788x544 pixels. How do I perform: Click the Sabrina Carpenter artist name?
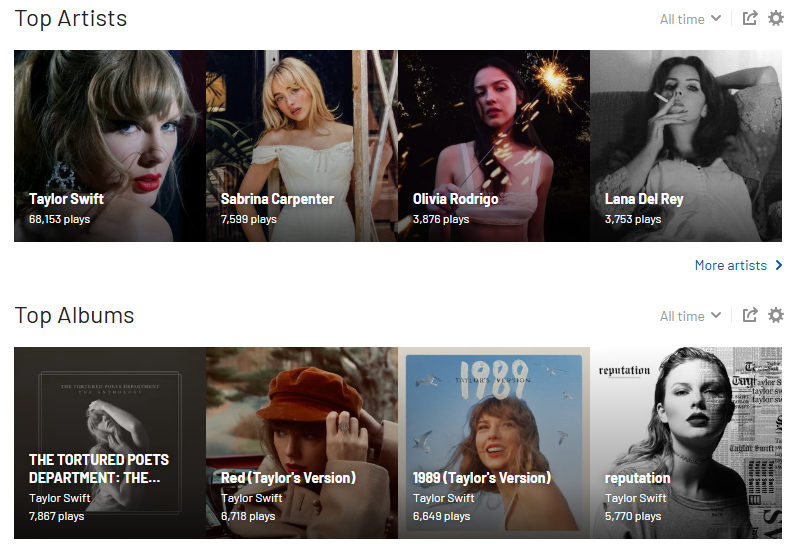(x=277, y=199)
